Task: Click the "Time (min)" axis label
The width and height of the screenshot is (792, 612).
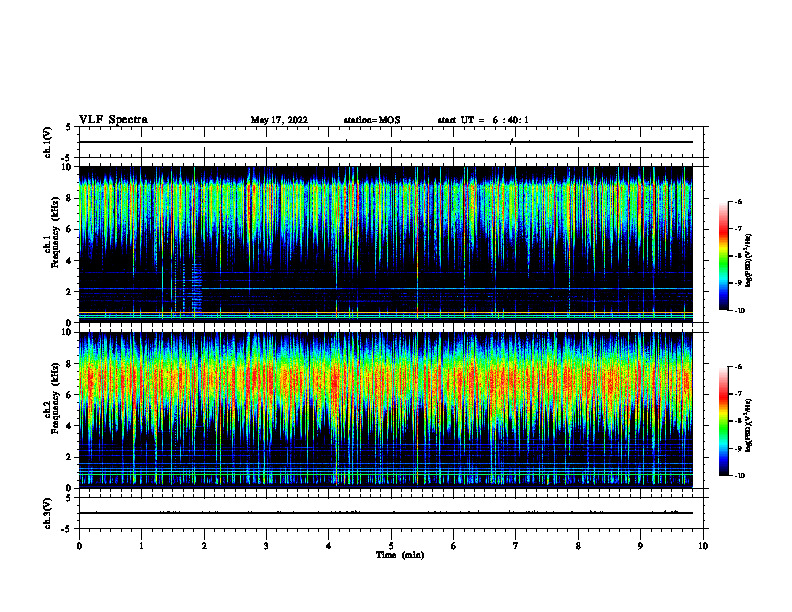Action: [400, 555]
